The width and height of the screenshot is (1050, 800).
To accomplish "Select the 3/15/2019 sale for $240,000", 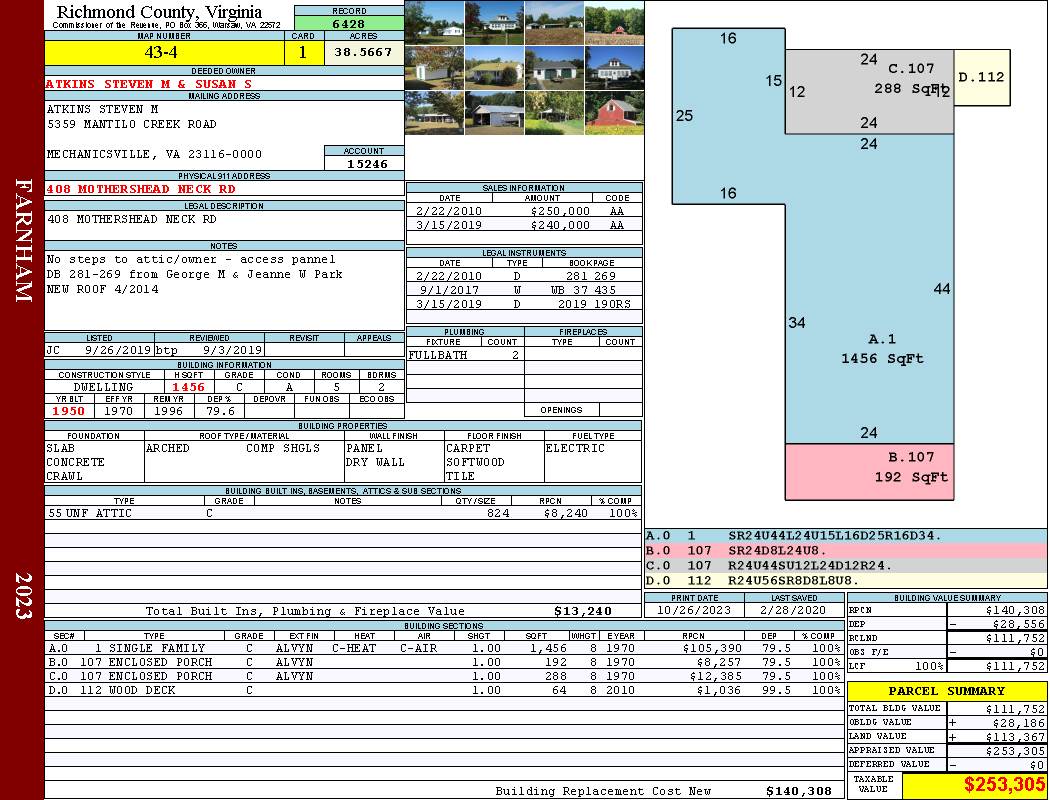I will (x=523, y=226).
